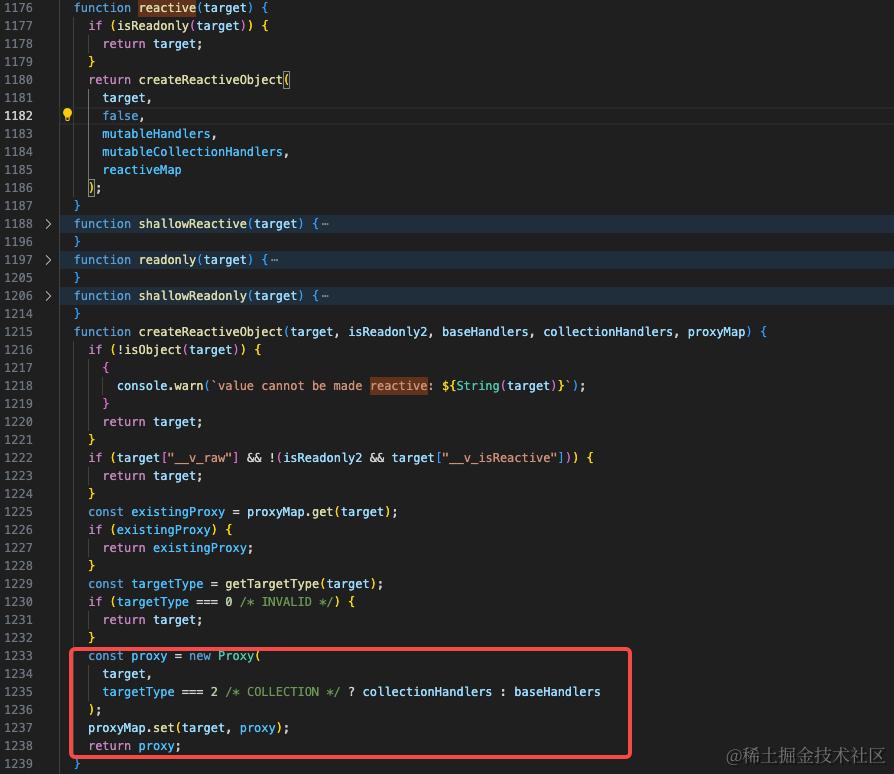Select the existingProxy variable on line 1225

click(177, 511)
